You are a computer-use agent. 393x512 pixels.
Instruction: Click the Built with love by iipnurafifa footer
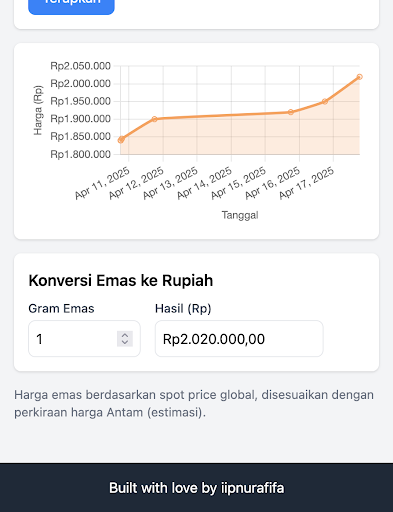tap(197, 488)
